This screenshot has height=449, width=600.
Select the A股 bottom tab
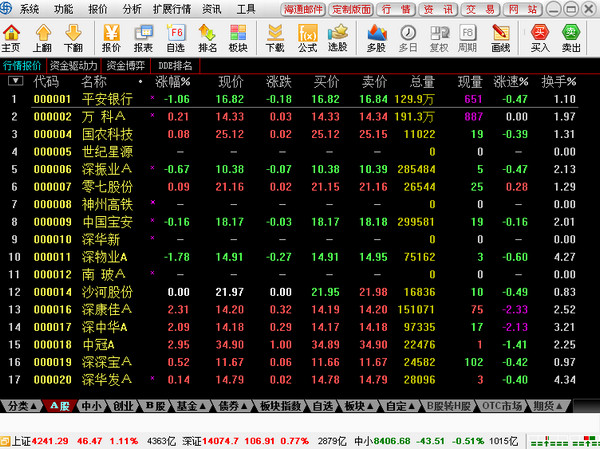tap(60, 406)
